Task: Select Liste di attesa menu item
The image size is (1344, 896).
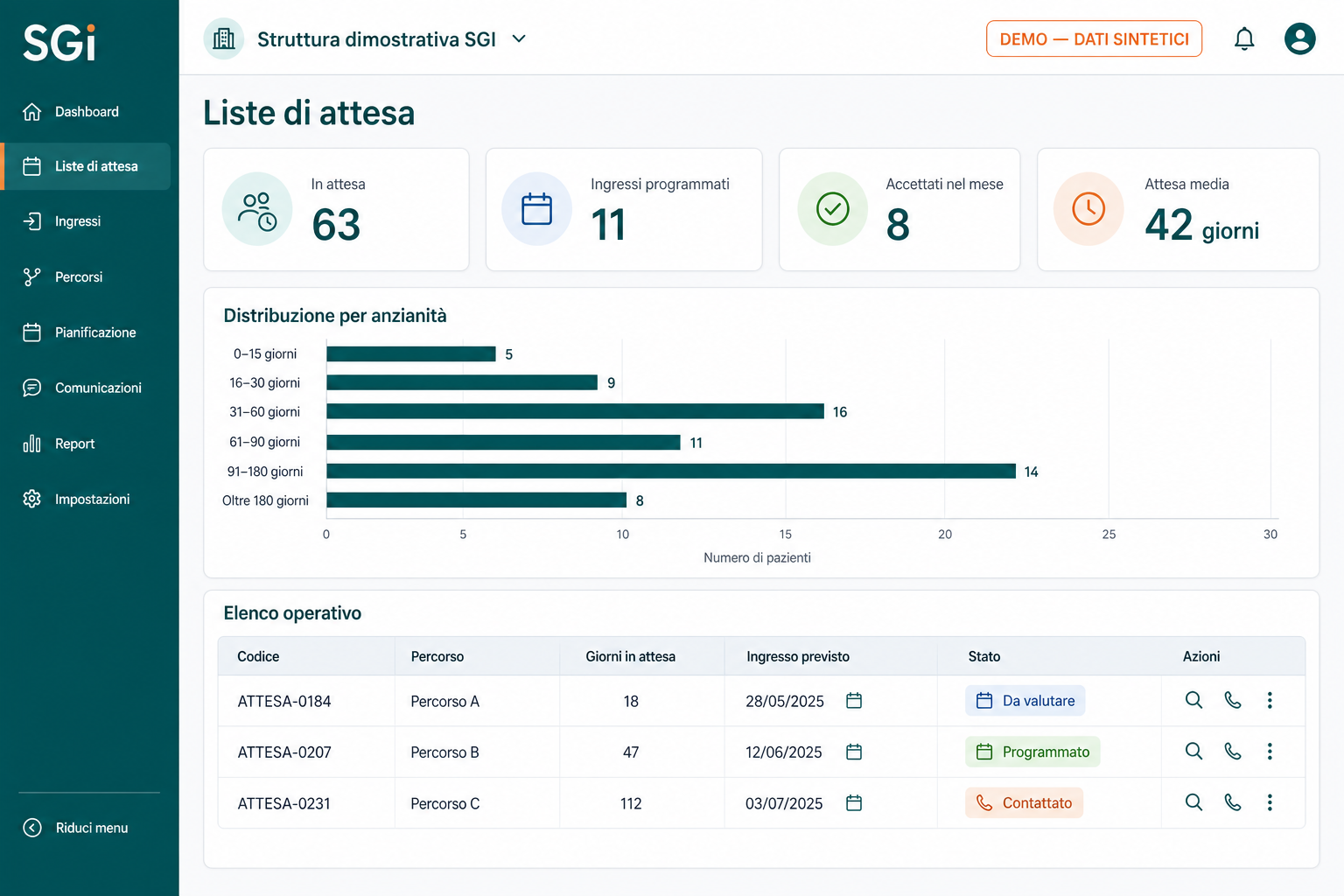Action: coord(87,166)
